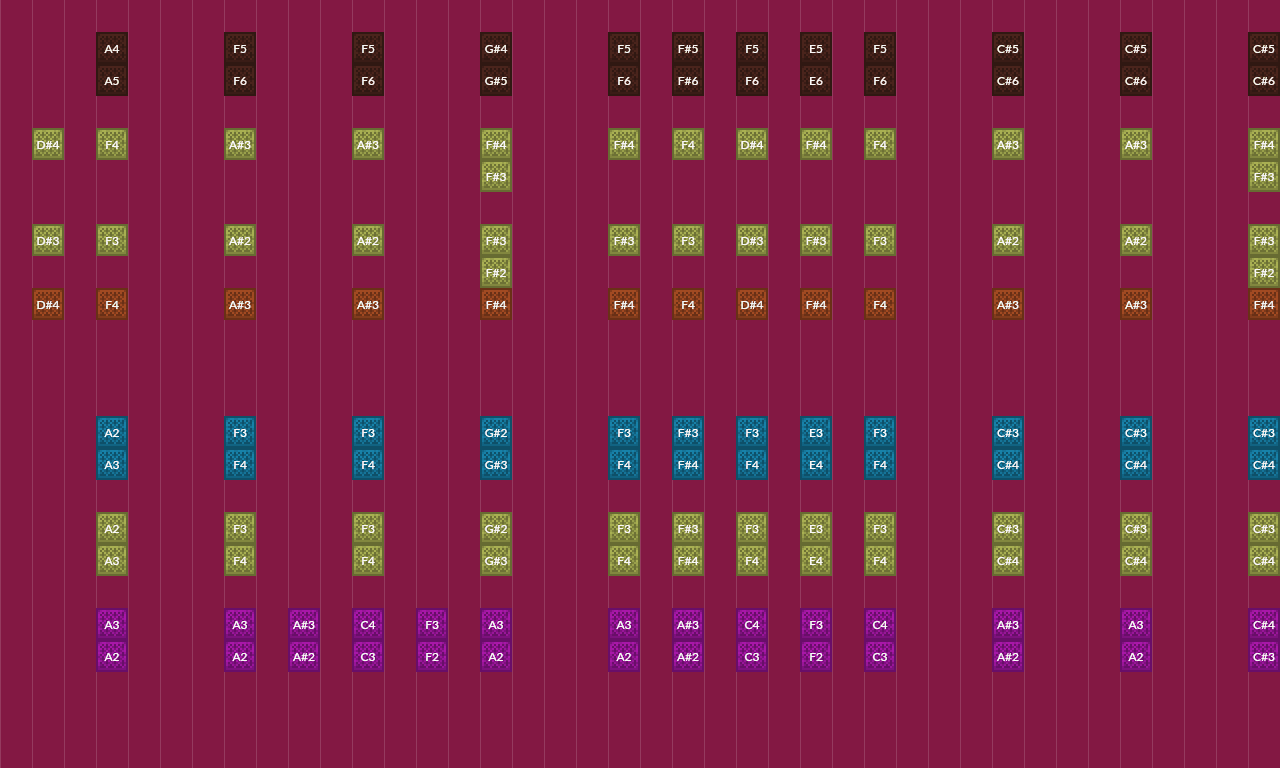The image size is (1280, 768).
Task: Click the leftmost dark brown C#5 note block
Action: click(x=1008, y=49)
